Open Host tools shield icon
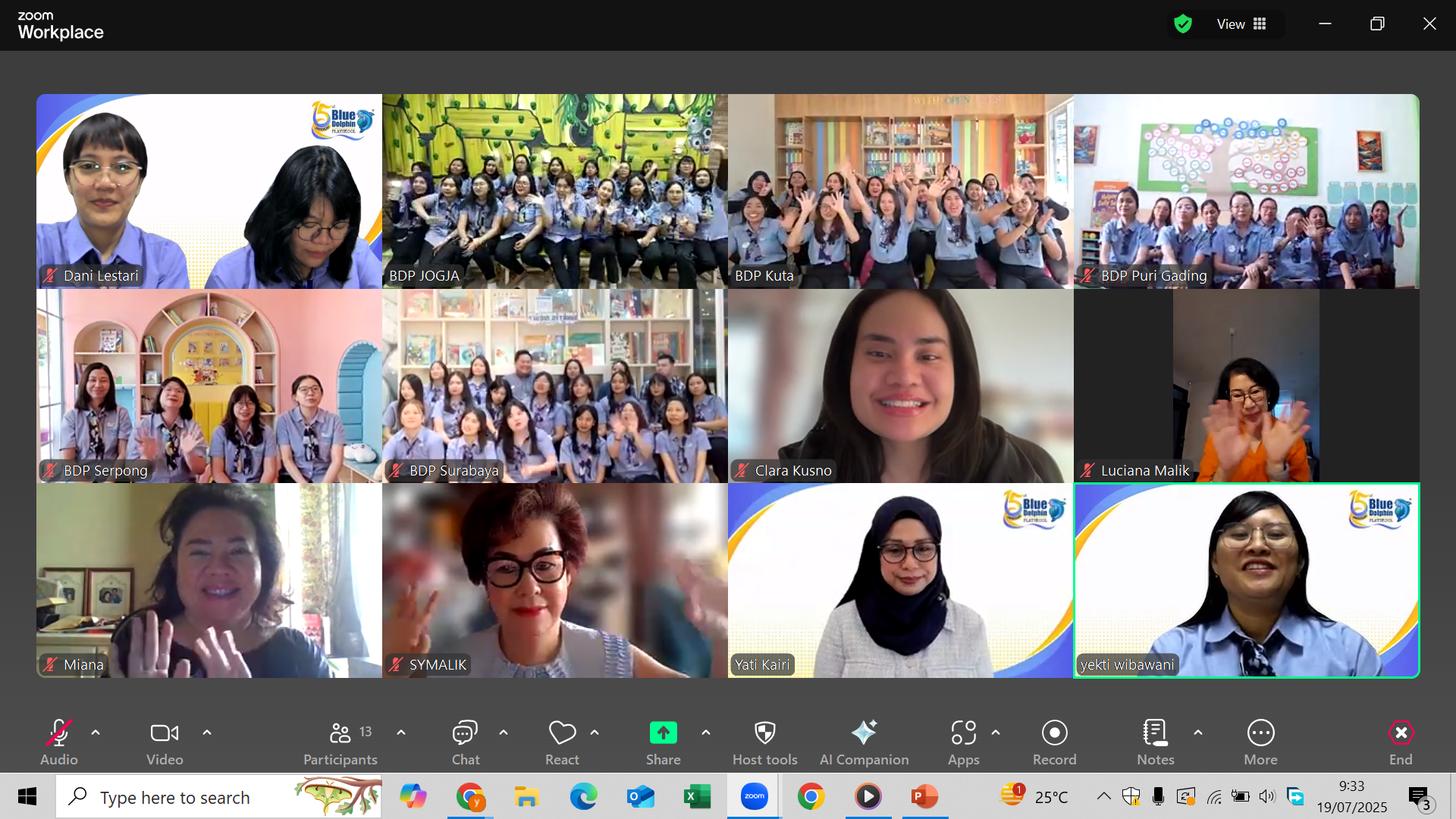Viewport: 1456px width, 819px height. coord(764,733)
